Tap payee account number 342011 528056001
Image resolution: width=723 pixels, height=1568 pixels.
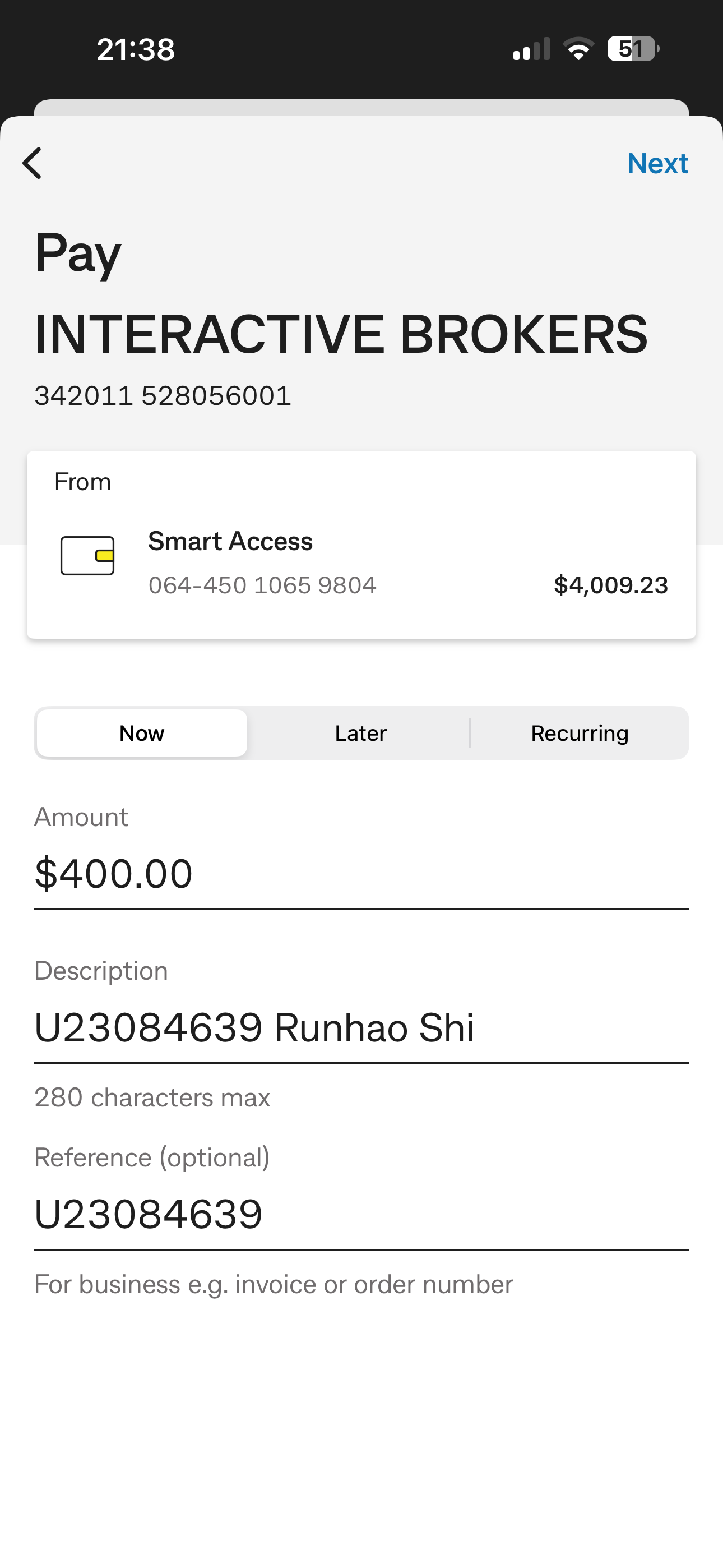coord(163,396)
